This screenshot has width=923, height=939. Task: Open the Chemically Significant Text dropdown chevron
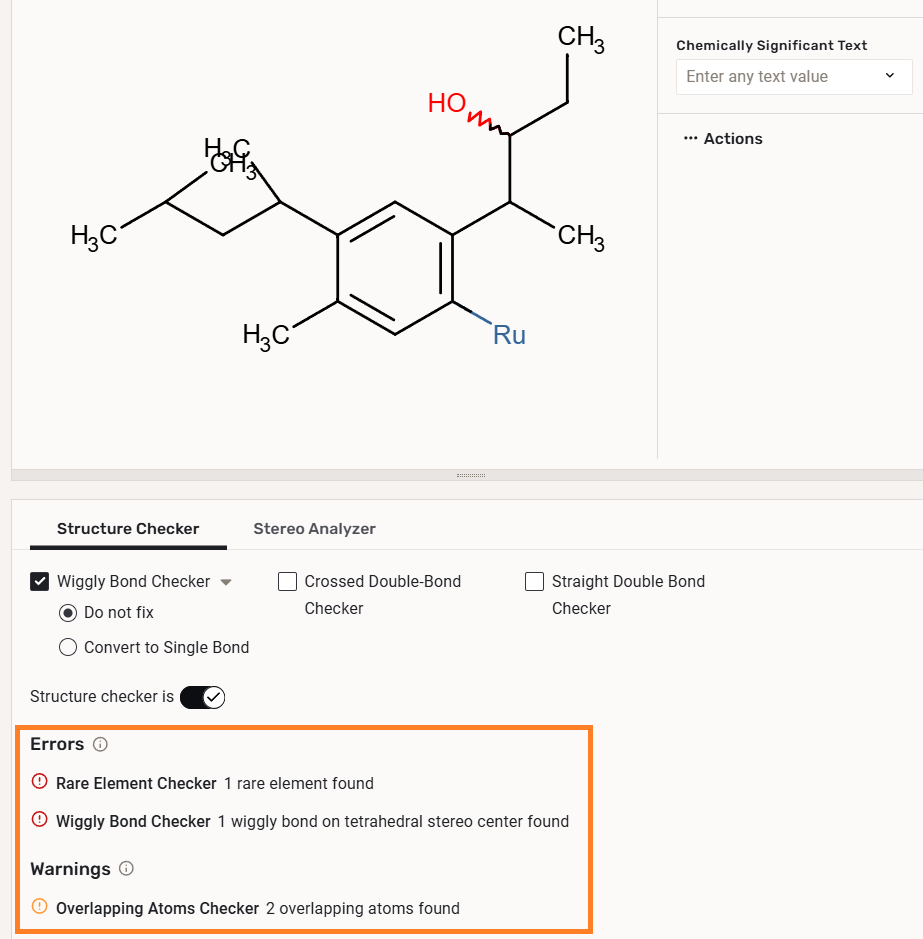(x=890, y=76)
